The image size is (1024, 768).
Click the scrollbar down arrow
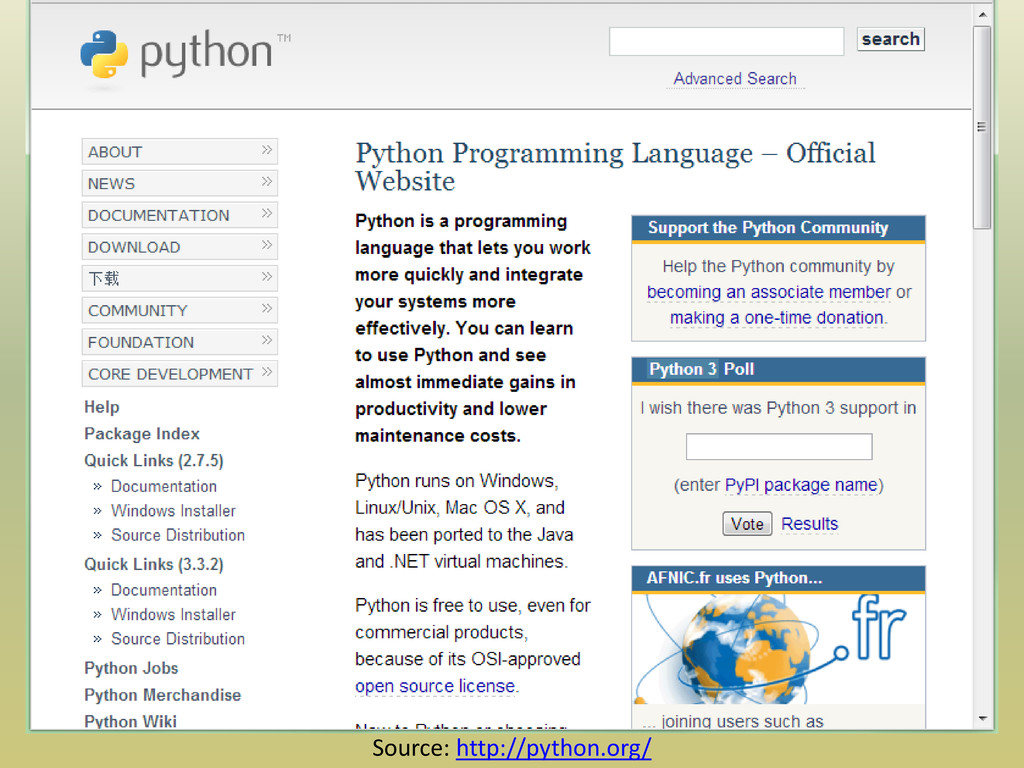point(983,718)
